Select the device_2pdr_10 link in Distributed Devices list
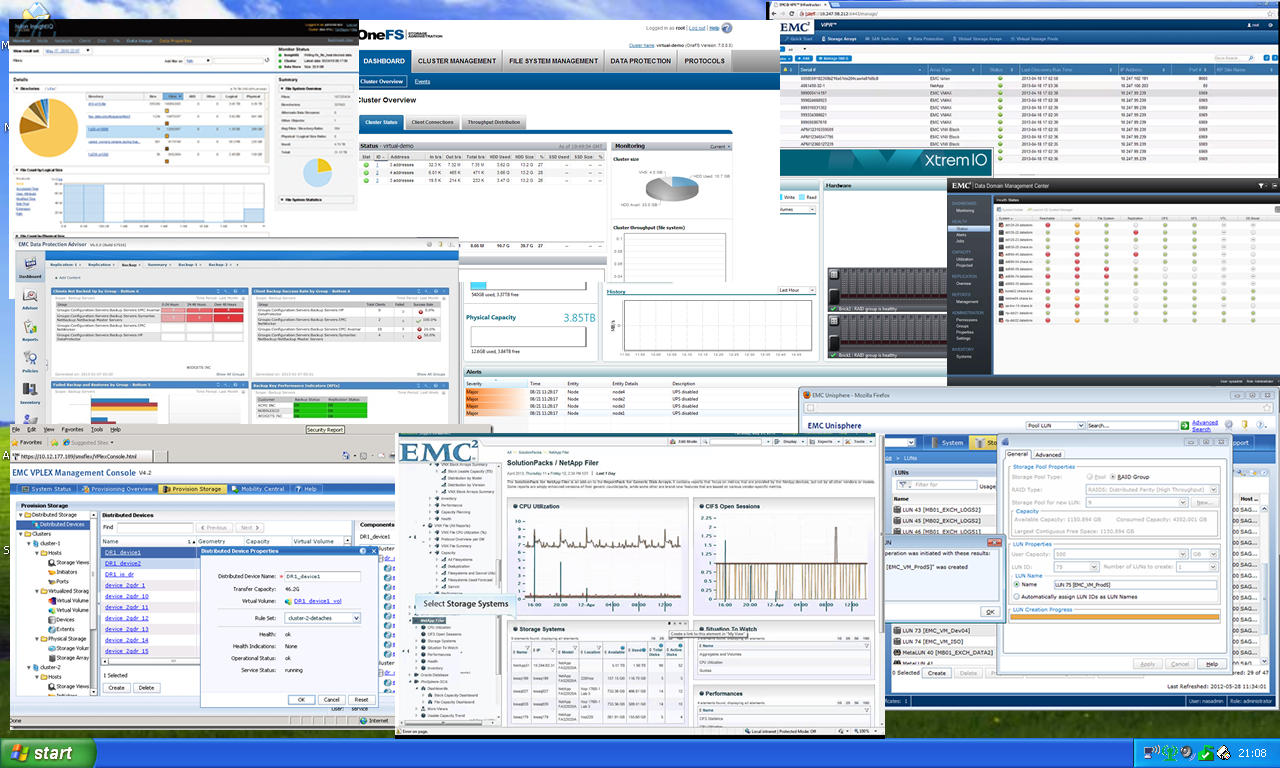The width and height of the screenshot is (1280, 768). 127,596
